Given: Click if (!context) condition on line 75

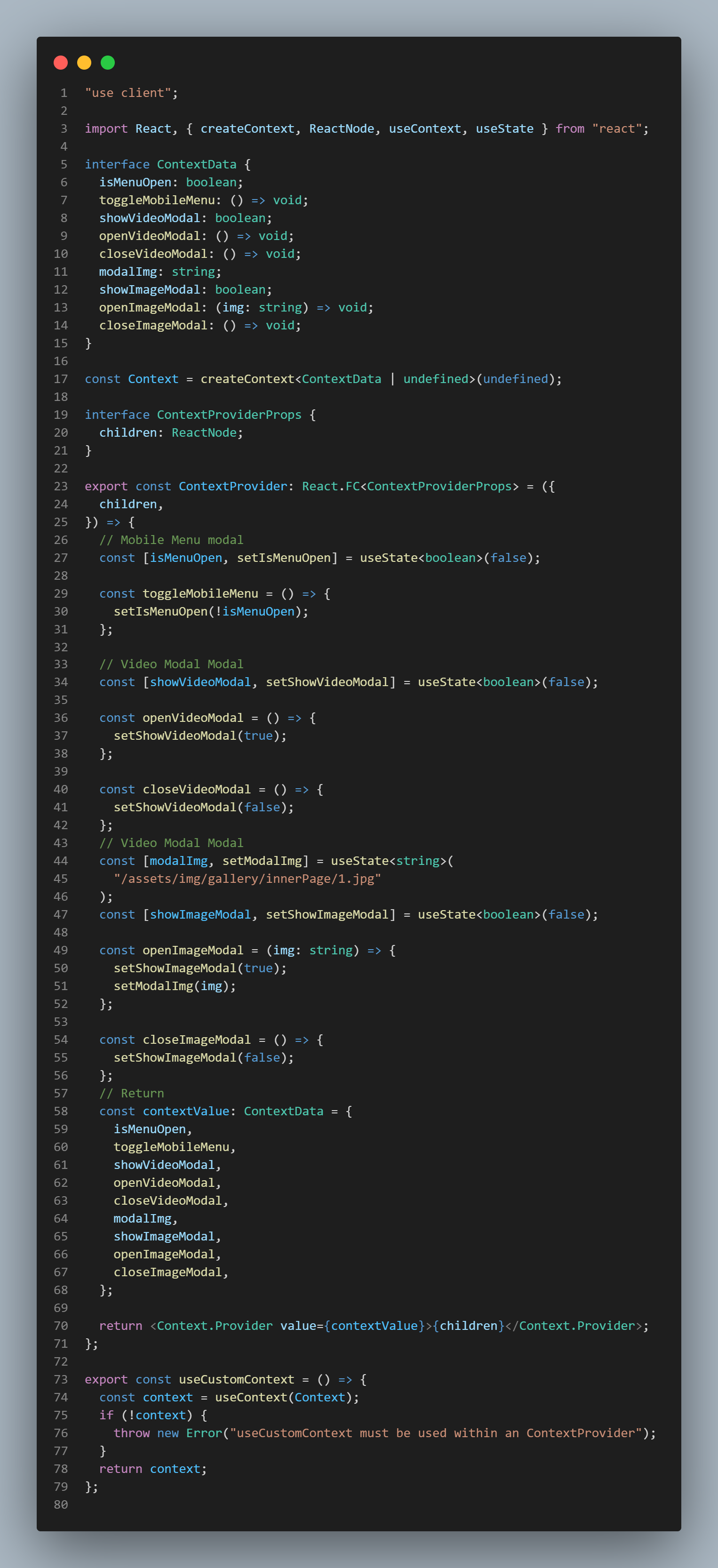Looking at the screenshot, I should [x=145, y=1415].
